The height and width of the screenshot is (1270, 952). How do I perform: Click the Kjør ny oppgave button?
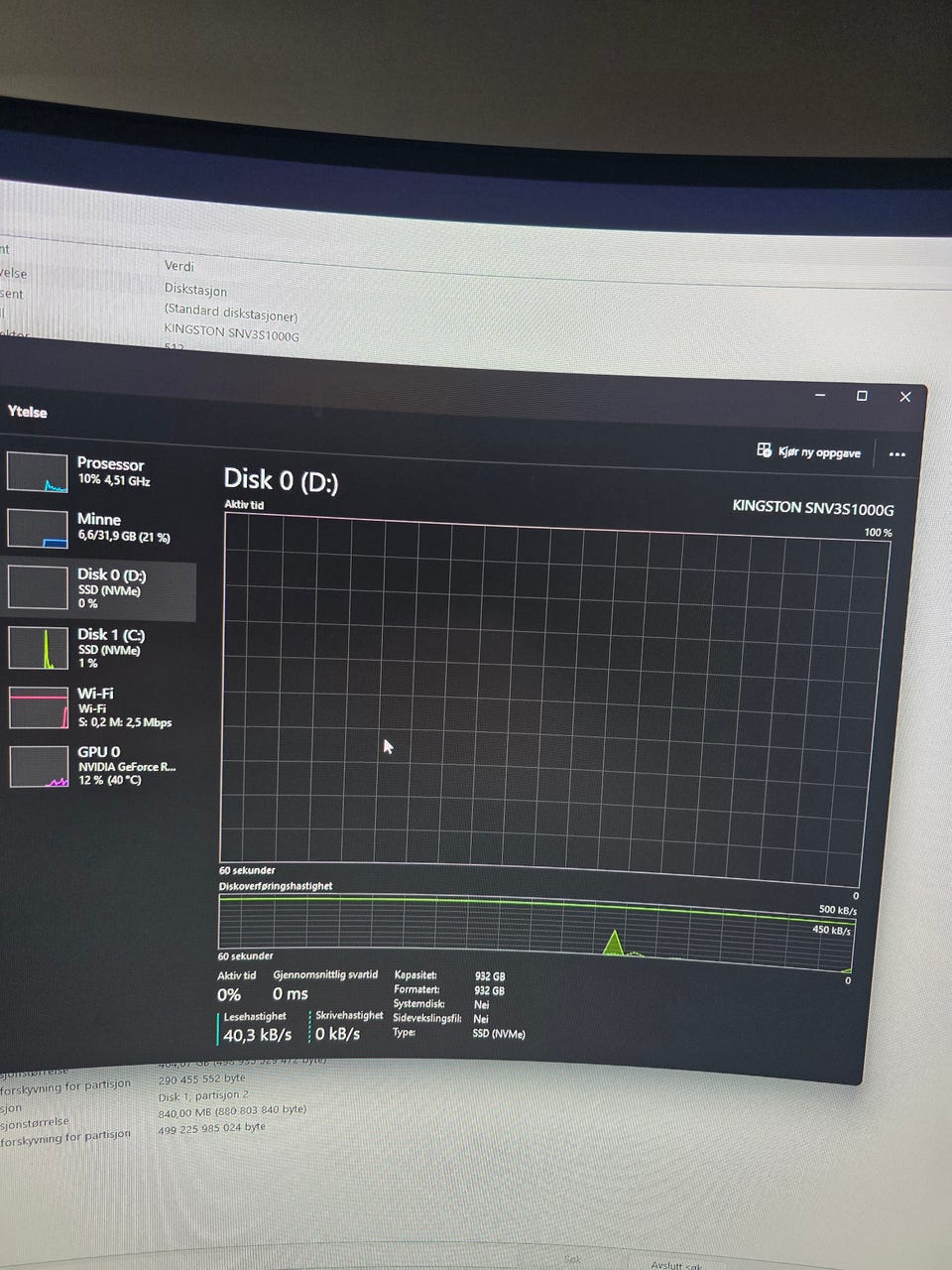click(809, 451)
